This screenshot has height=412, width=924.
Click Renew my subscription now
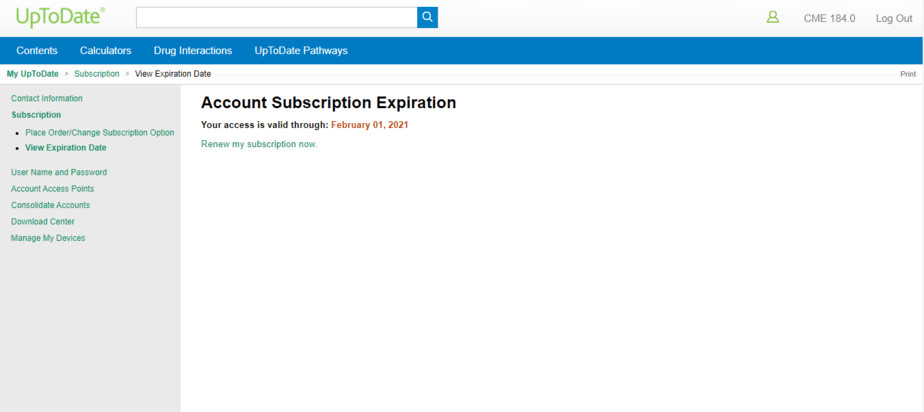click(259, 144)
